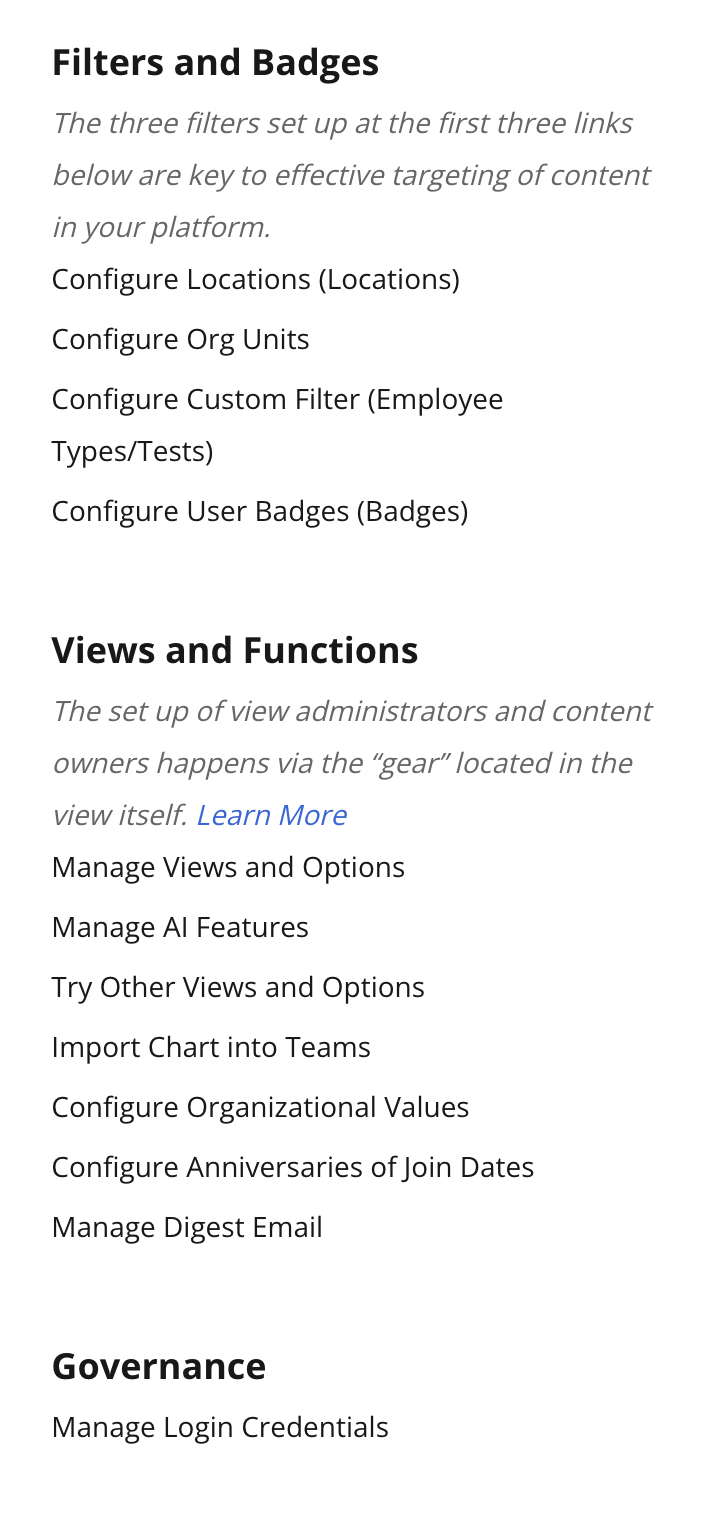
Task: Click the Types/Tests) line of Custom Filter
Action: point(133,452)
